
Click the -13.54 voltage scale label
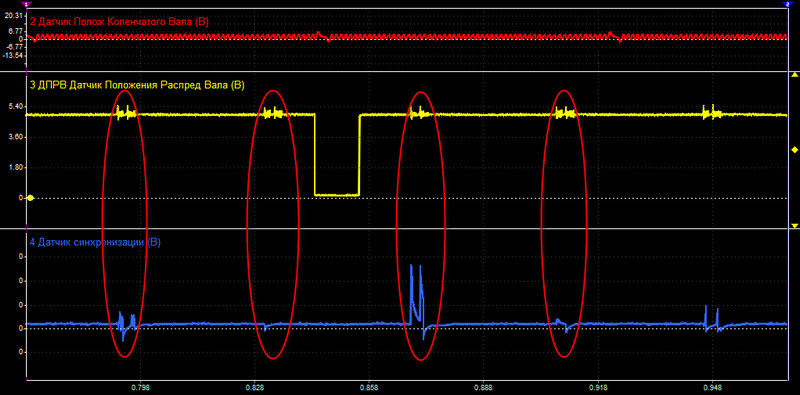[12, 55]
